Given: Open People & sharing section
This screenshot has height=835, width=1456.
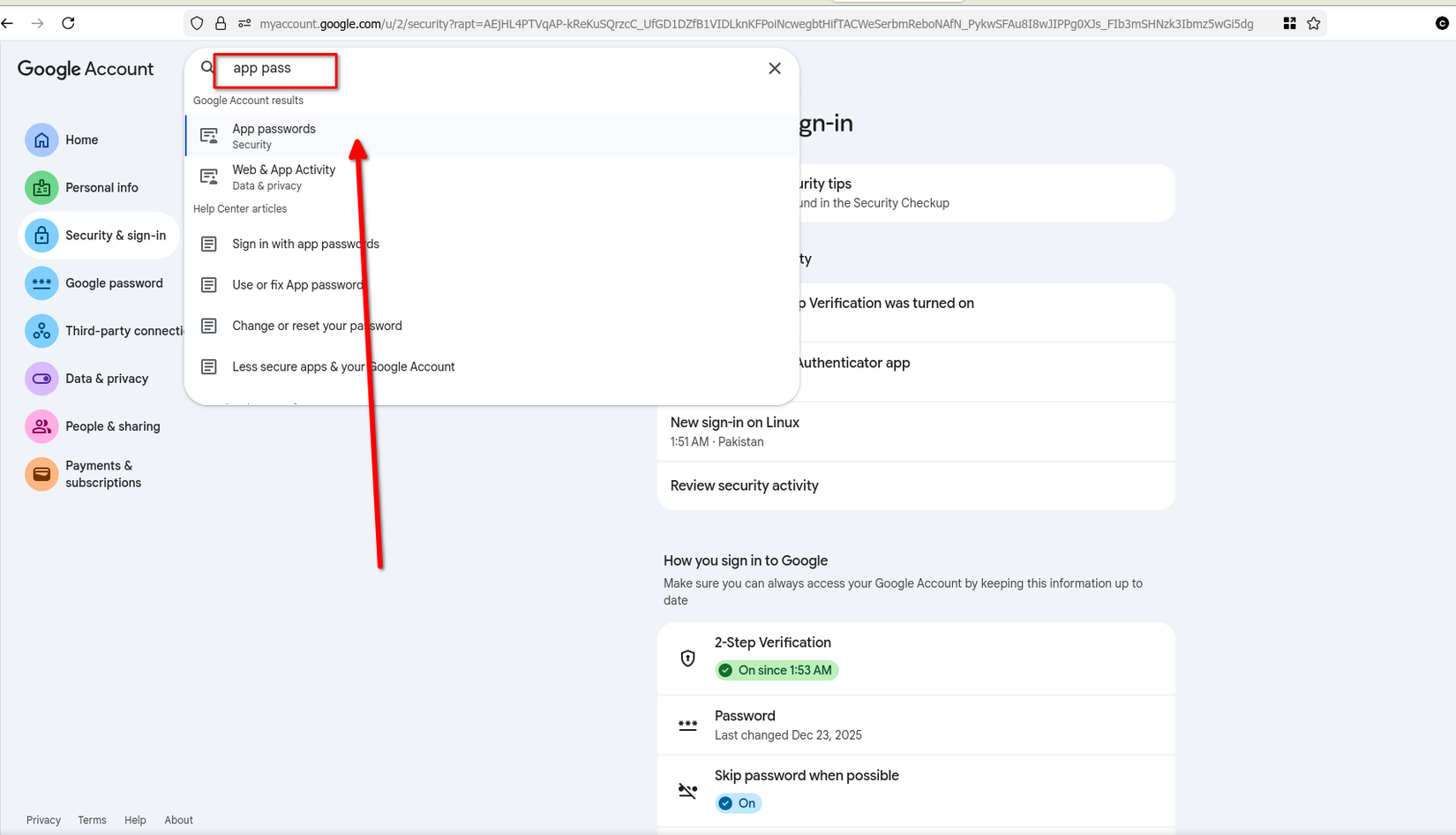Looking at the screenshot, I should [99, 426].
